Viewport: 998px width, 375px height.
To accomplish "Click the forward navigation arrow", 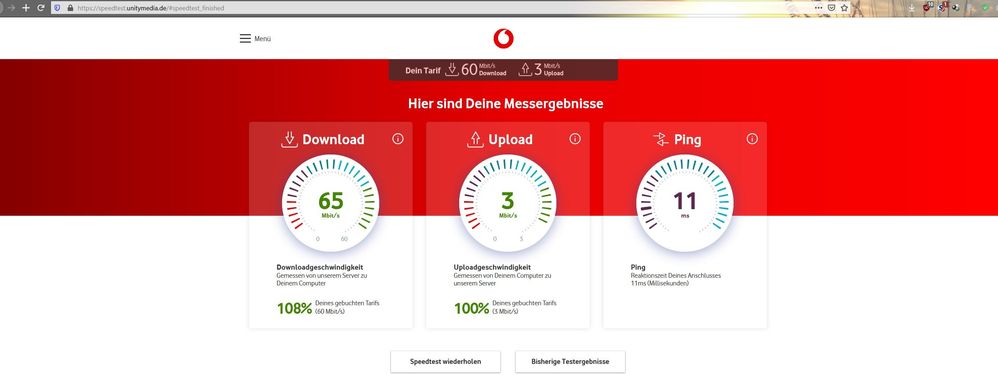I will pyautogui.click(x=10, y=8).
